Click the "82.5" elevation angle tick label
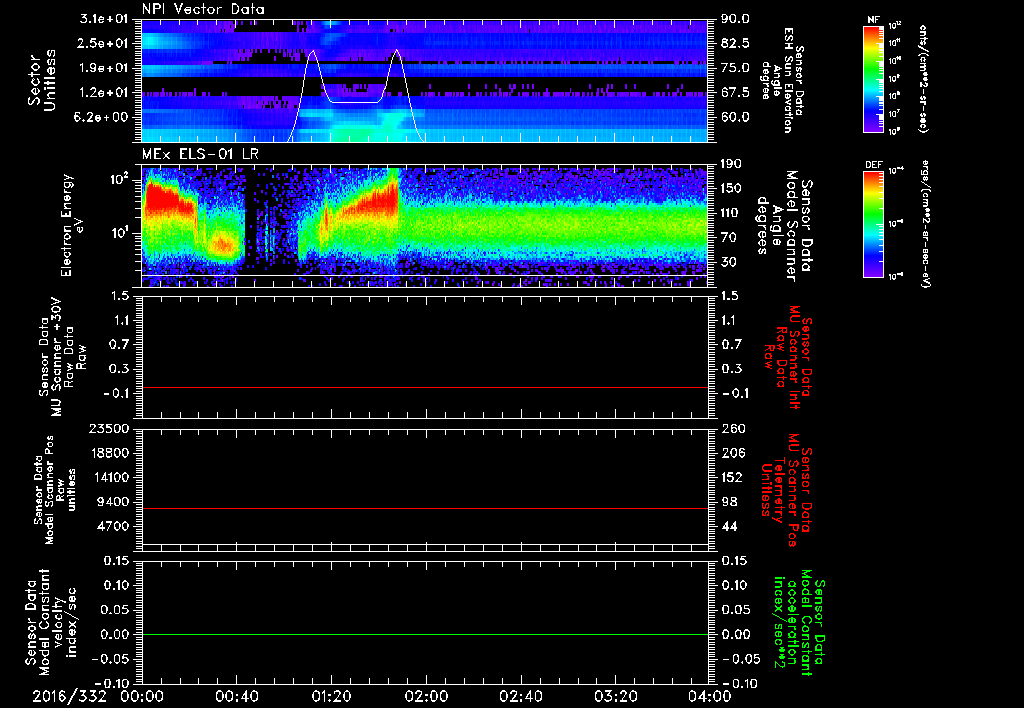 click(x=735, y=44)
